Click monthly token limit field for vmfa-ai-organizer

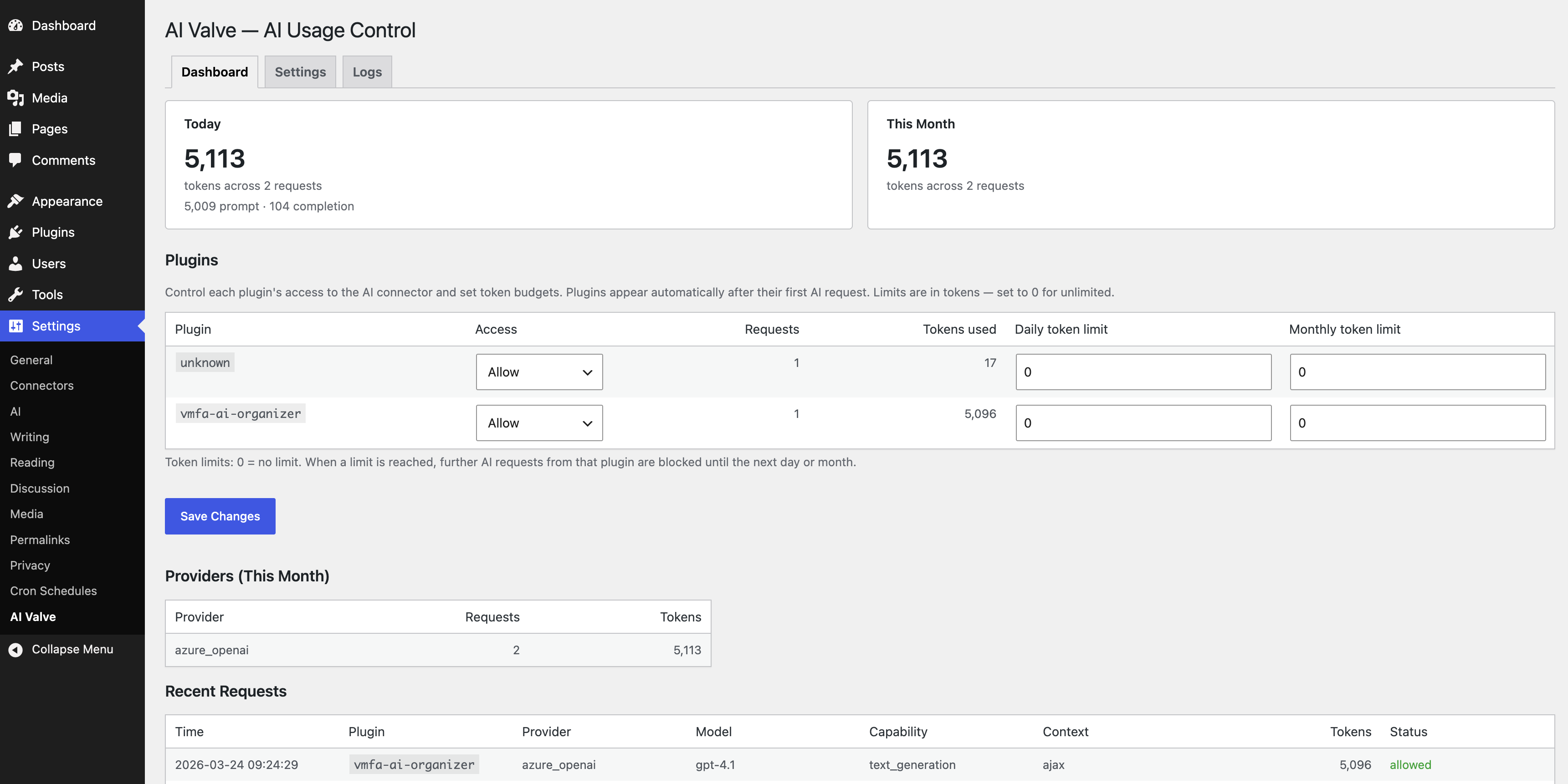pyautogui.click(x=1417, y=423)
